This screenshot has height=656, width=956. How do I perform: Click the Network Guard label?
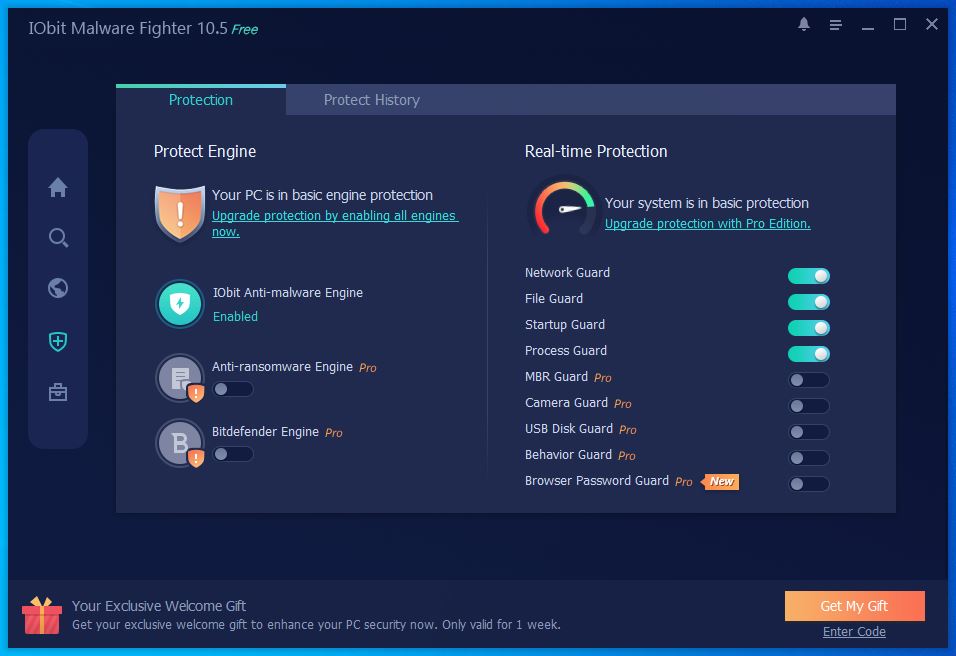567,273
